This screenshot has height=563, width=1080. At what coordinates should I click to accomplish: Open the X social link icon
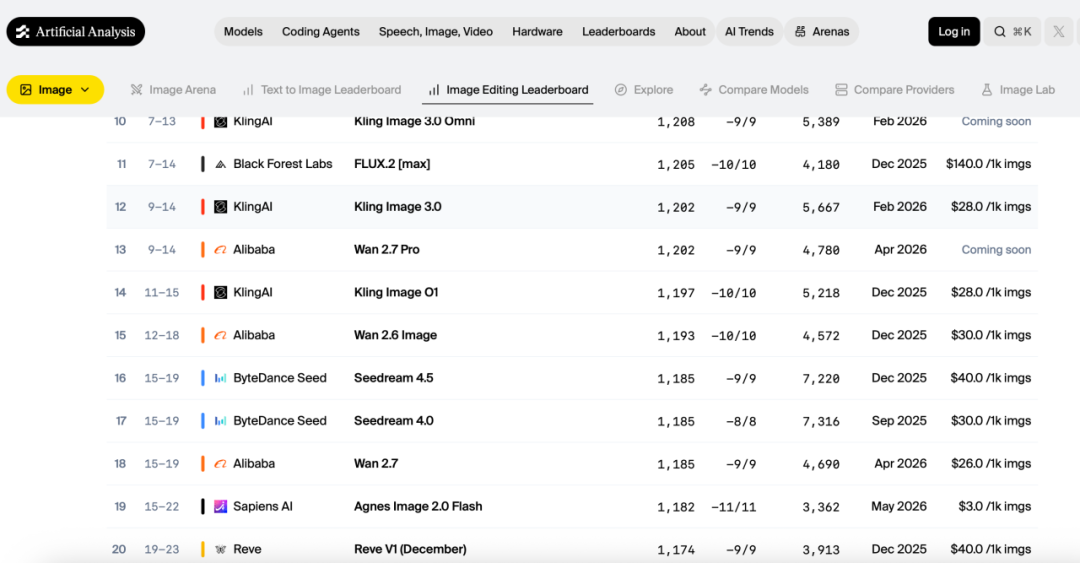(x=1059, y=32)
